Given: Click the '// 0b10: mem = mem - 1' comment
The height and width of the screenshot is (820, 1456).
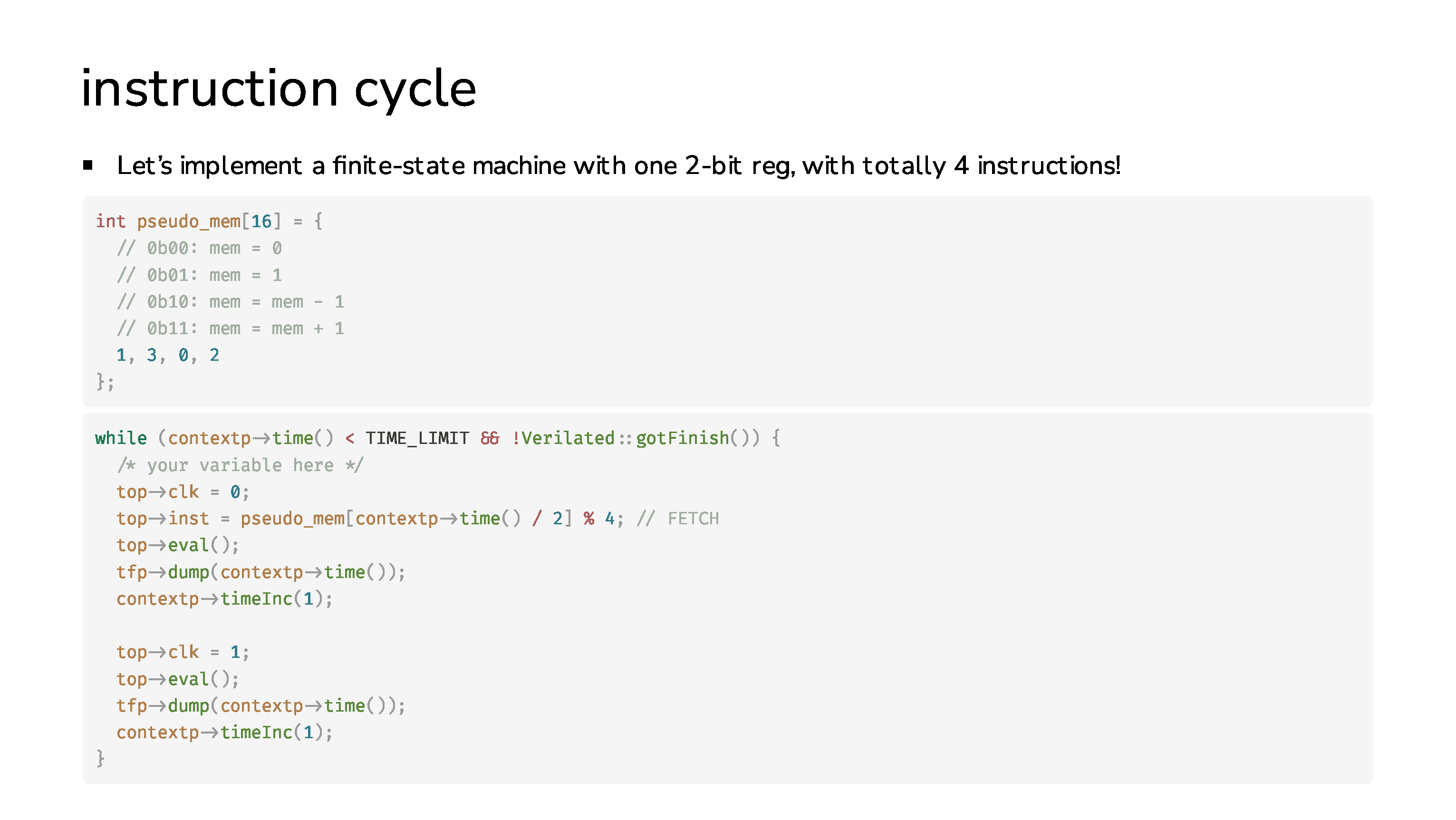Looking at the screenshot, I should click(230, 301).
